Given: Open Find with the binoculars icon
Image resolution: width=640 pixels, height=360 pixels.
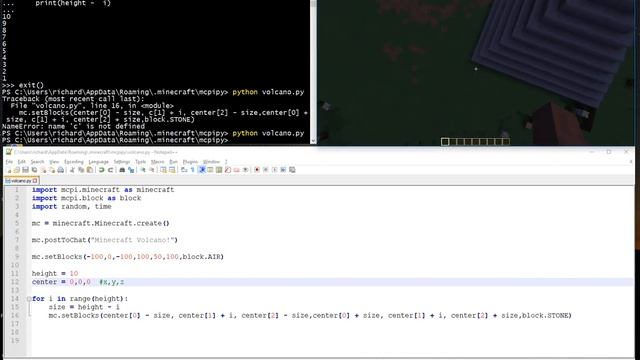Looking at the screenshot, I should 122,170.
